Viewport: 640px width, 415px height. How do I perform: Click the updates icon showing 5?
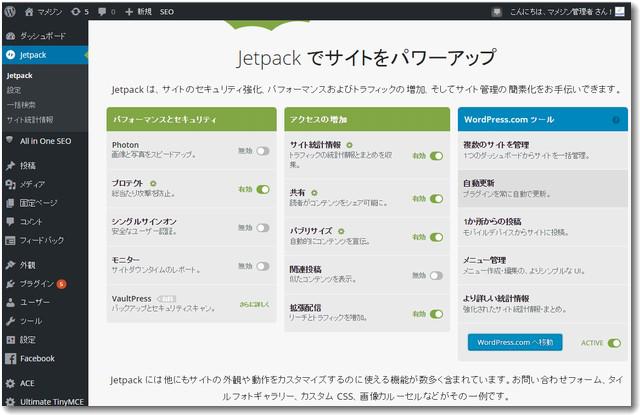[76, 12]
